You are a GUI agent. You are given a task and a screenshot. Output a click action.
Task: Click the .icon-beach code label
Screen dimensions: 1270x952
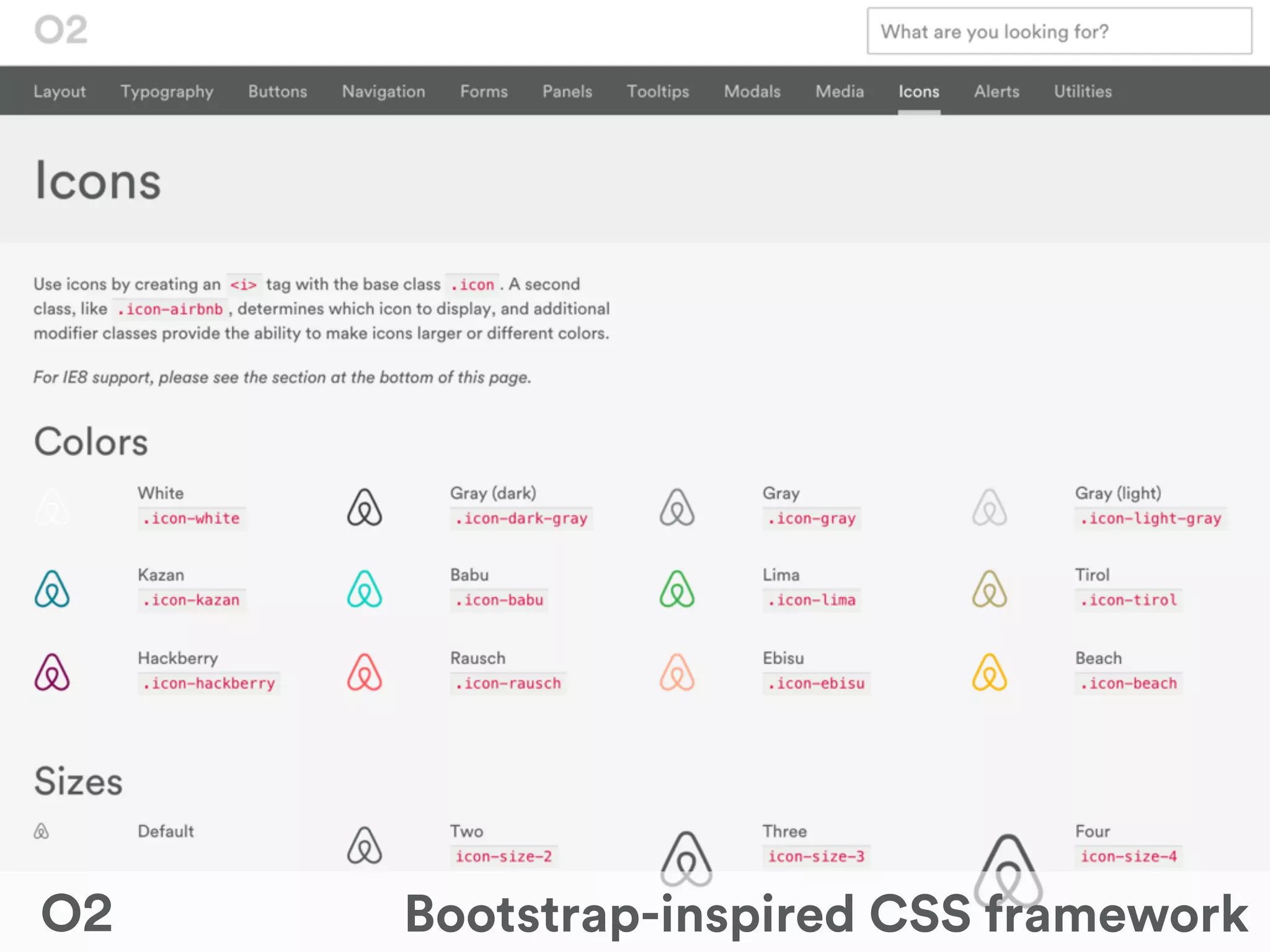pos(1129,683)
